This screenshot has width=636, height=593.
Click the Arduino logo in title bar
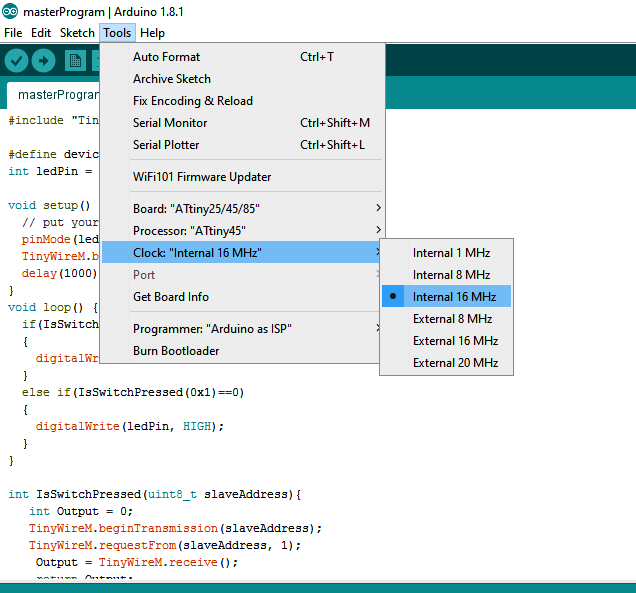[x=10, y=11]
